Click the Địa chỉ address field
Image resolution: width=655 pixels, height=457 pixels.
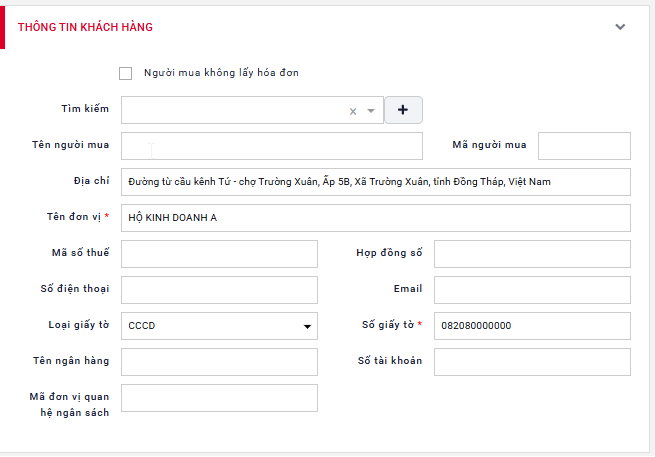(x=375, y=182)
